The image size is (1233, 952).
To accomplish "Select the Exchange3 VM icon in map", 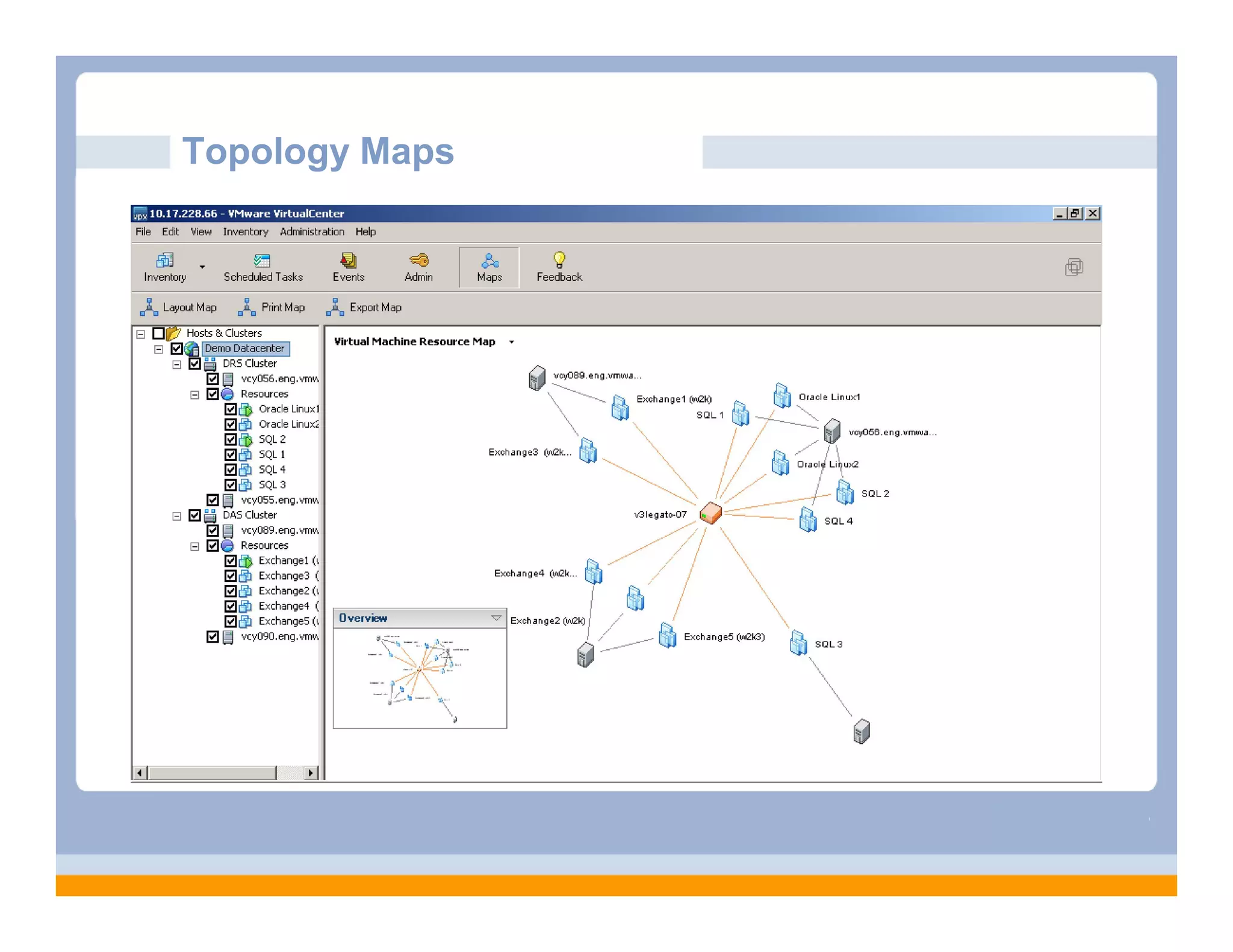I will click(x=588, y=450).
